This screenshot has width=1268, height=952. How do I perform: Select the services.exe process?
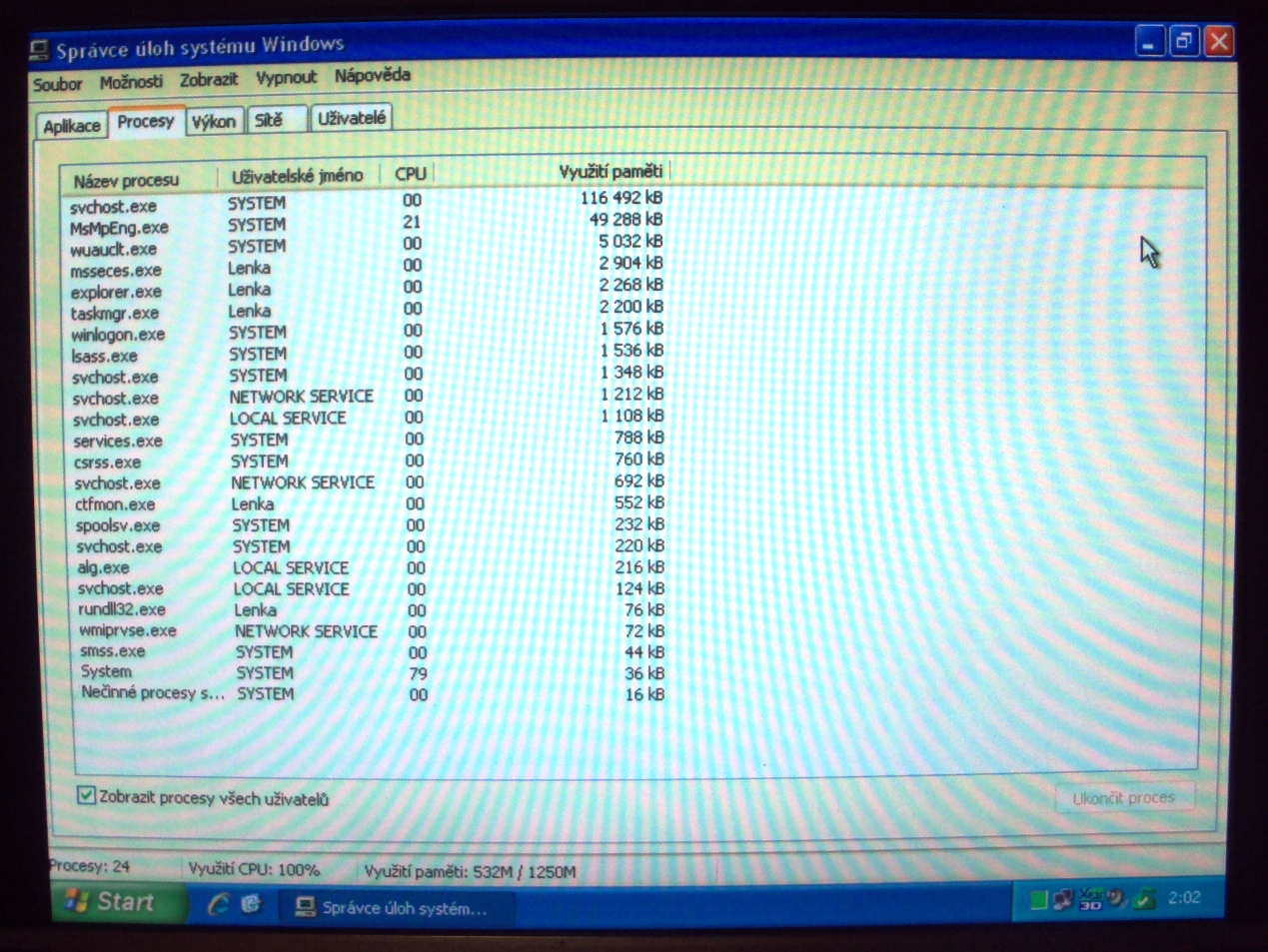(368, 440)
